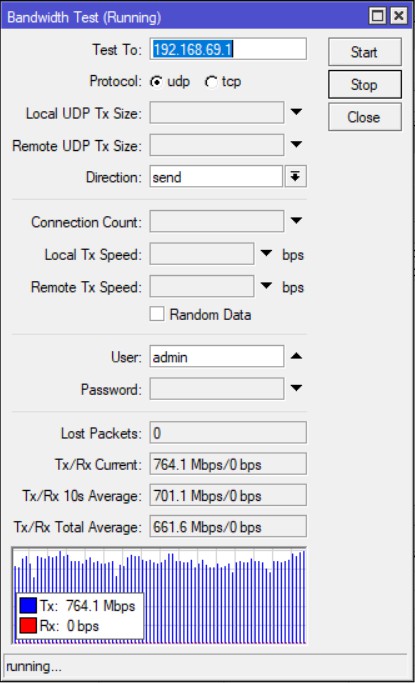The image size is (415, 683).
Task: Expand the Local Tx Speed arrow
Action: point(266,253)
